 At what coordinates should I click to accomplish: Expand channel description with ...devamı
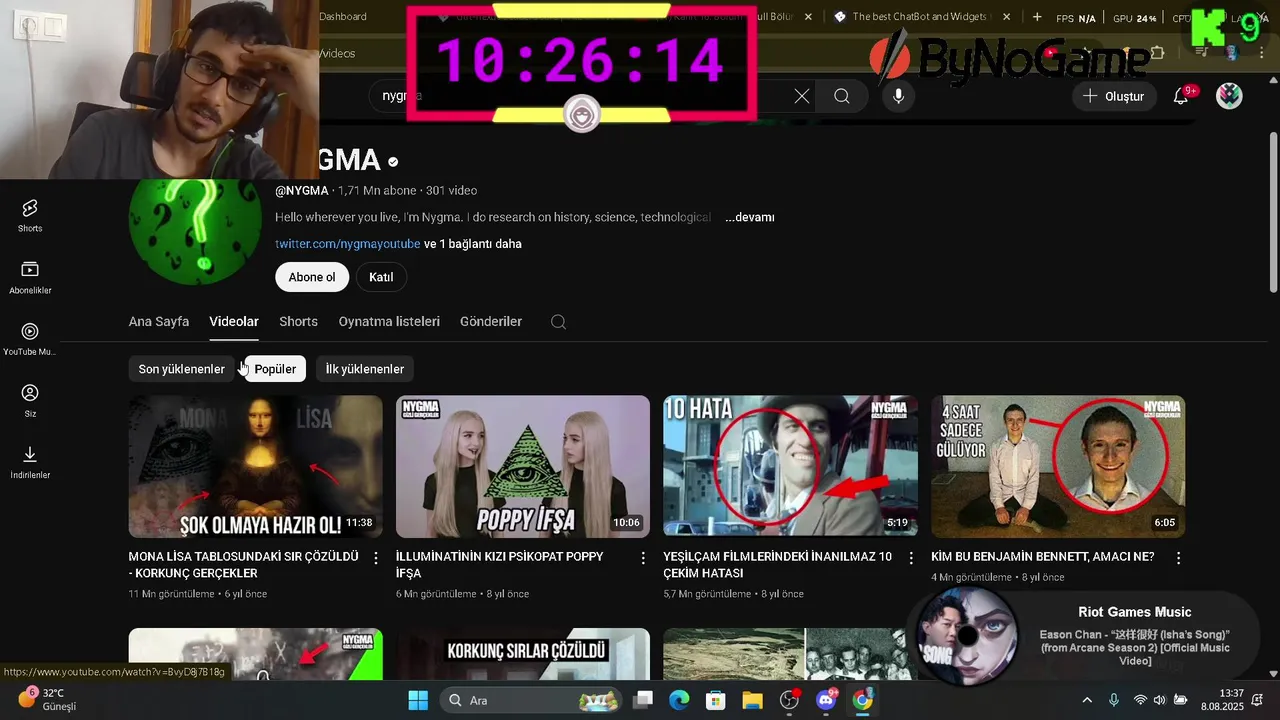[x=750, y=217]
